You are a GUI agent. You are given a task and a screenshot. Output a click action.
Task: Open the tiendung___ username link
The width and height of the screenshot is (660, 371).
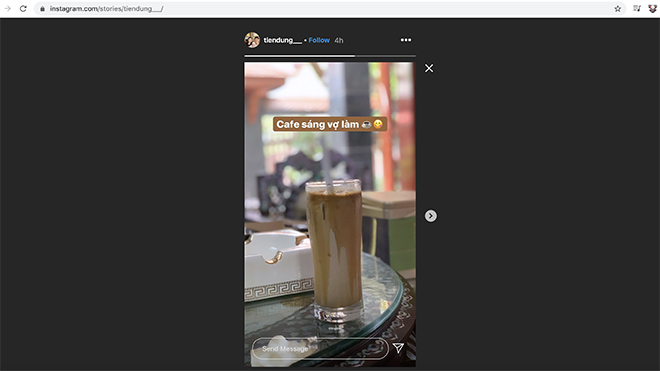click(282, 40)
